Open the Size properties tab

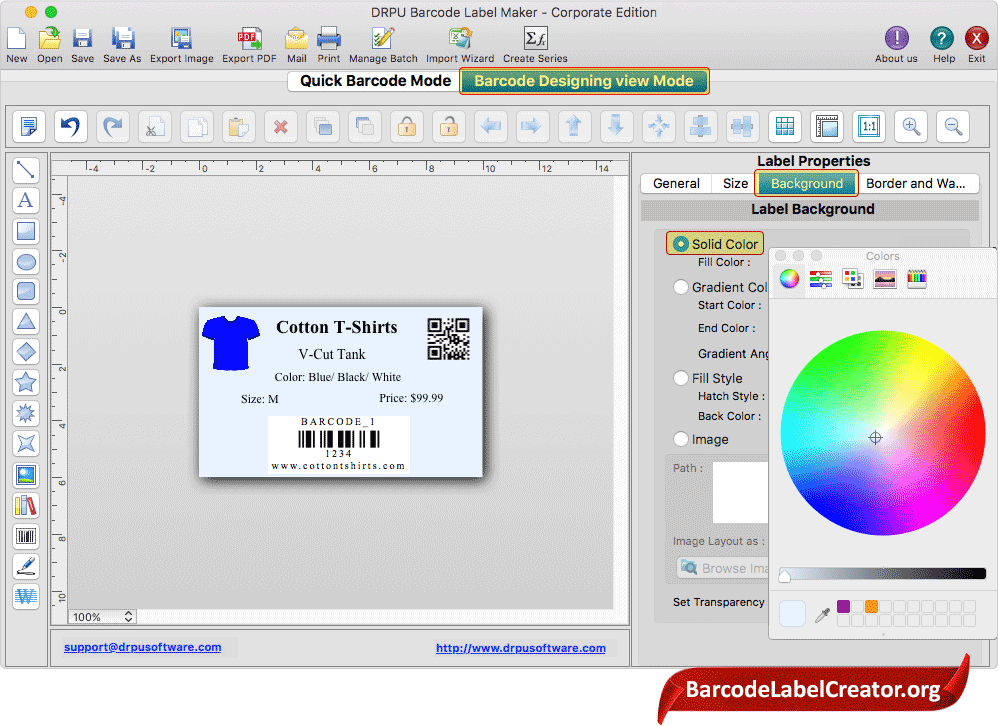point(735,183)
